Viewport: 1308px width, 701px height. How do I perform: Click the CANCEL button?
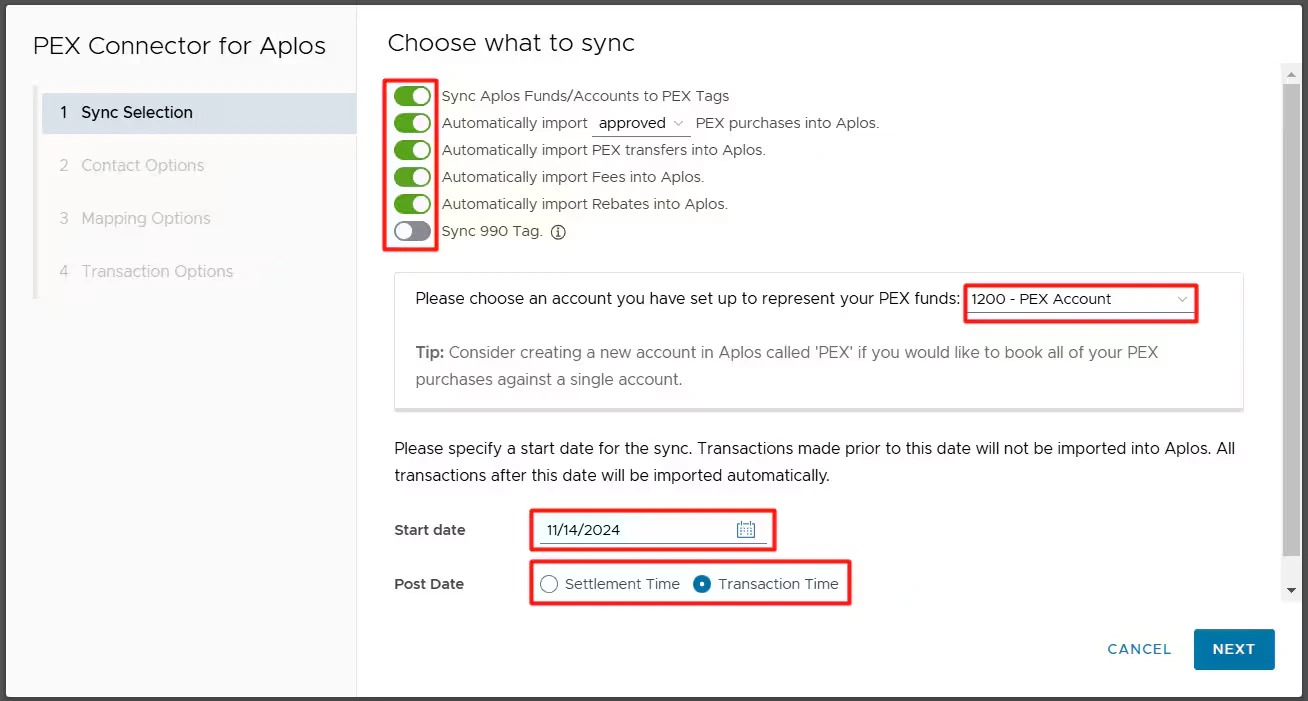tap(1139, 649)
